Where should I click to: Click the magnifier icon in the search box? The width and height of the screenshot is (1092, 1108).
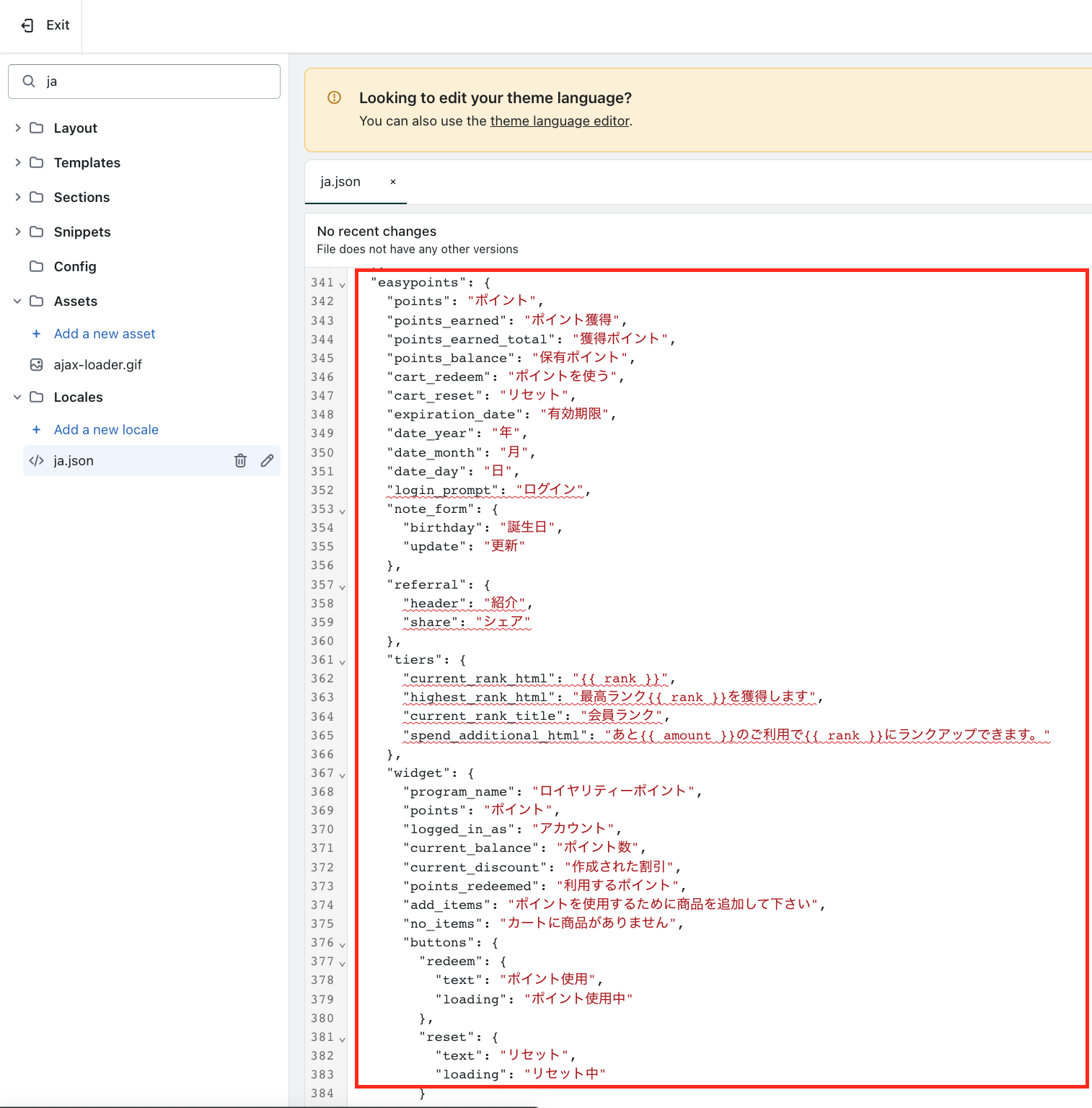click(29, 82)
